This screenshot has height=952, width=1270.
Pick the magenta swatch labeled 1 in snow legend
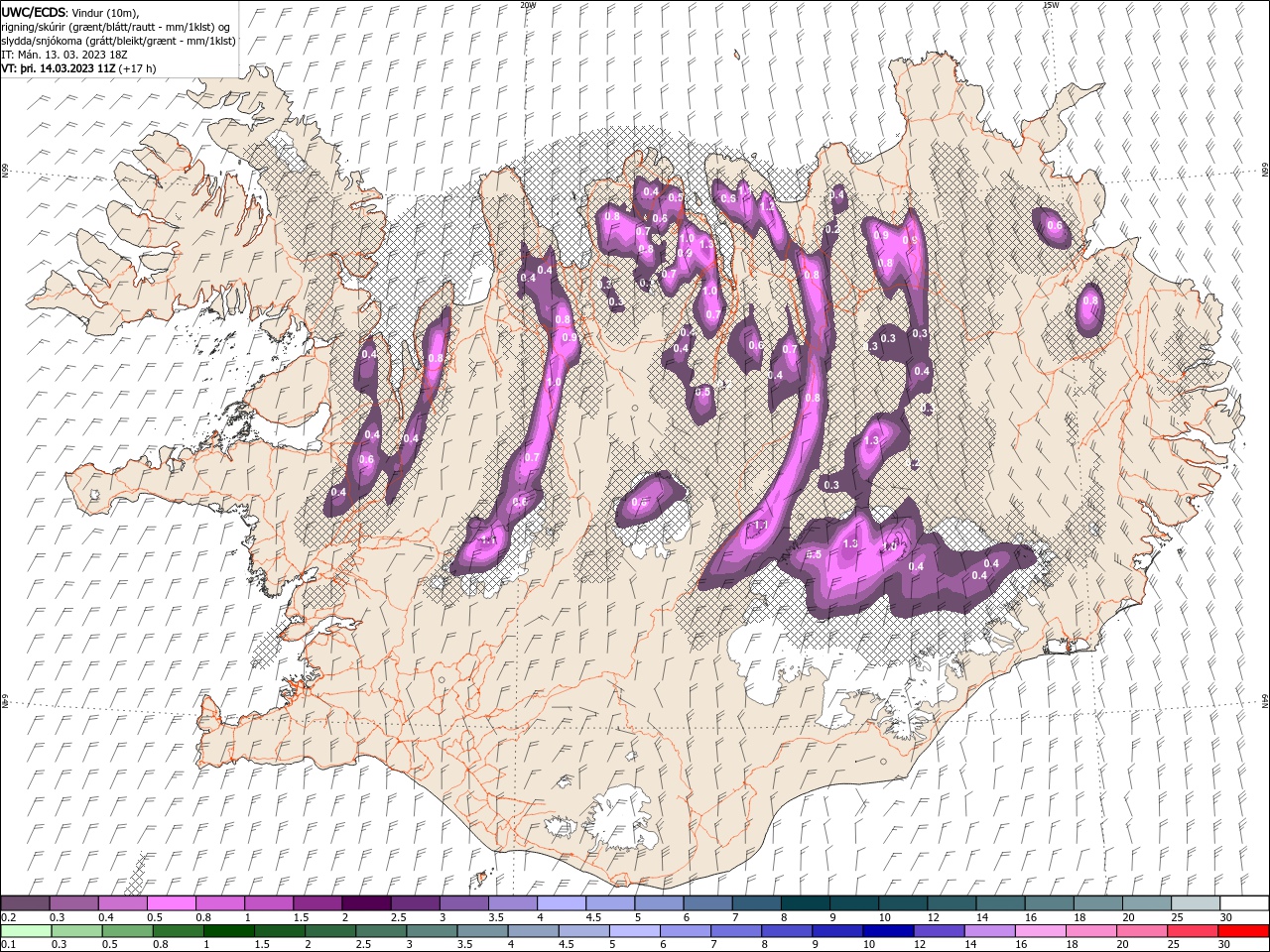(269, 903)
